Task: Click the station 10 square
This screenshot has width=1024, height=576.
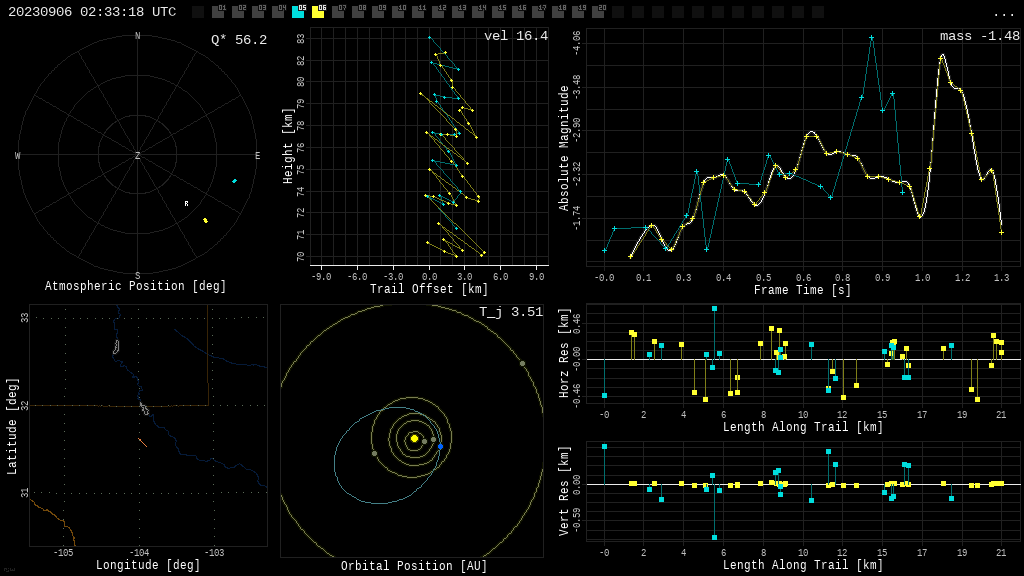Action: (398, 12)
